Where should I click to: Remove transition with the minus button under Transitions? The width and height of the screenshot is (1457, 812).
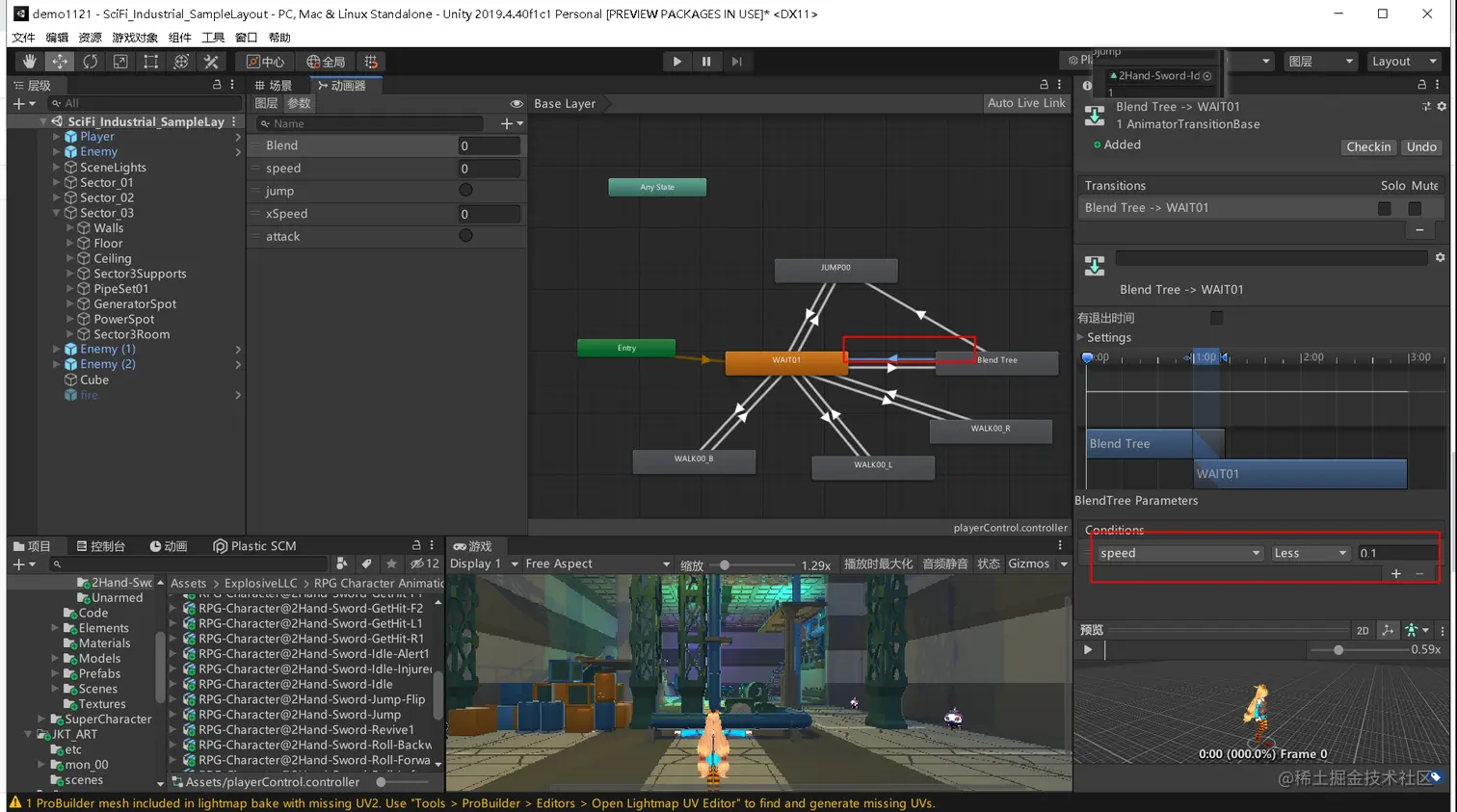[1419, 229]
